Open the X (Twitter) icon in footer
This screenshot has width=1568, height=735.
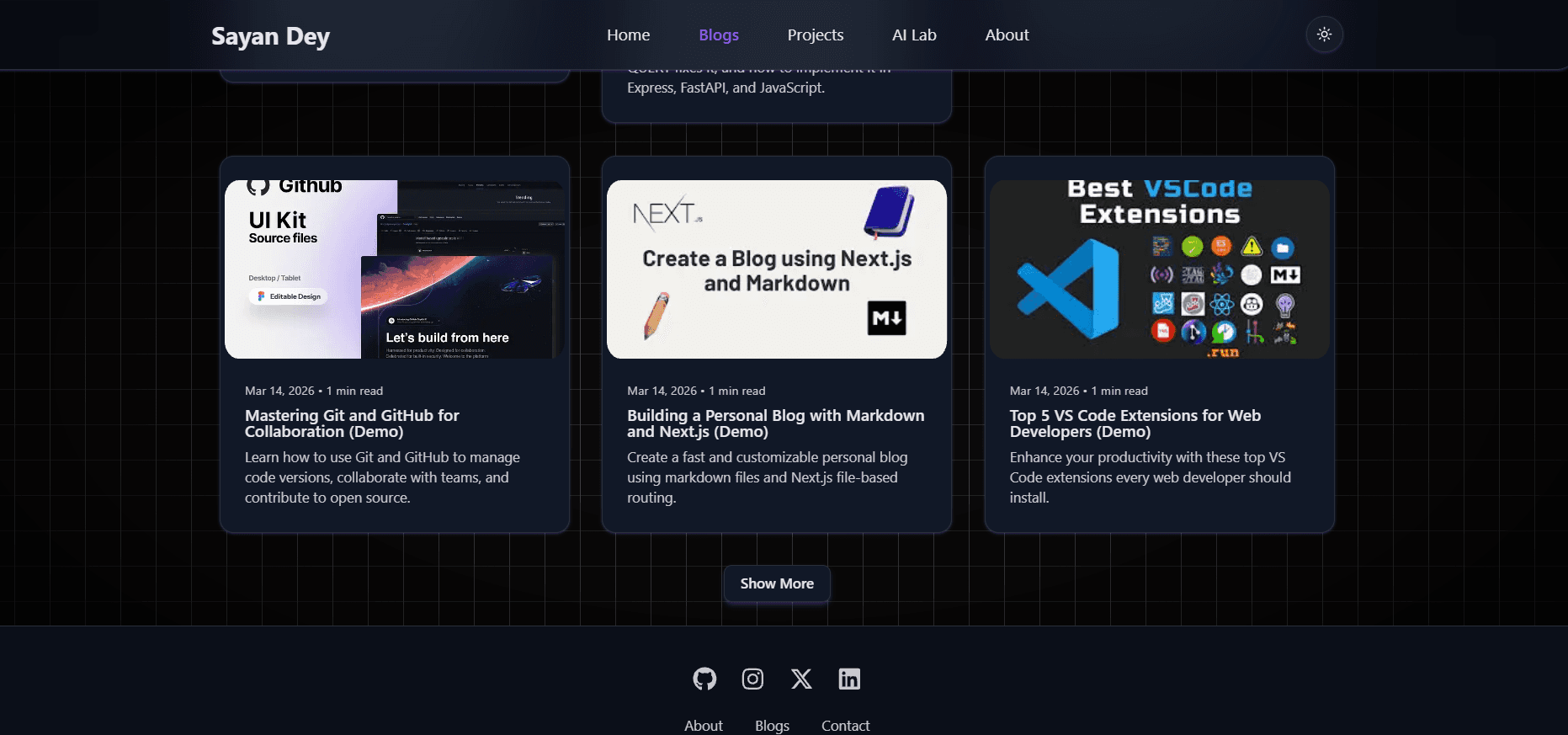[801, 679]
